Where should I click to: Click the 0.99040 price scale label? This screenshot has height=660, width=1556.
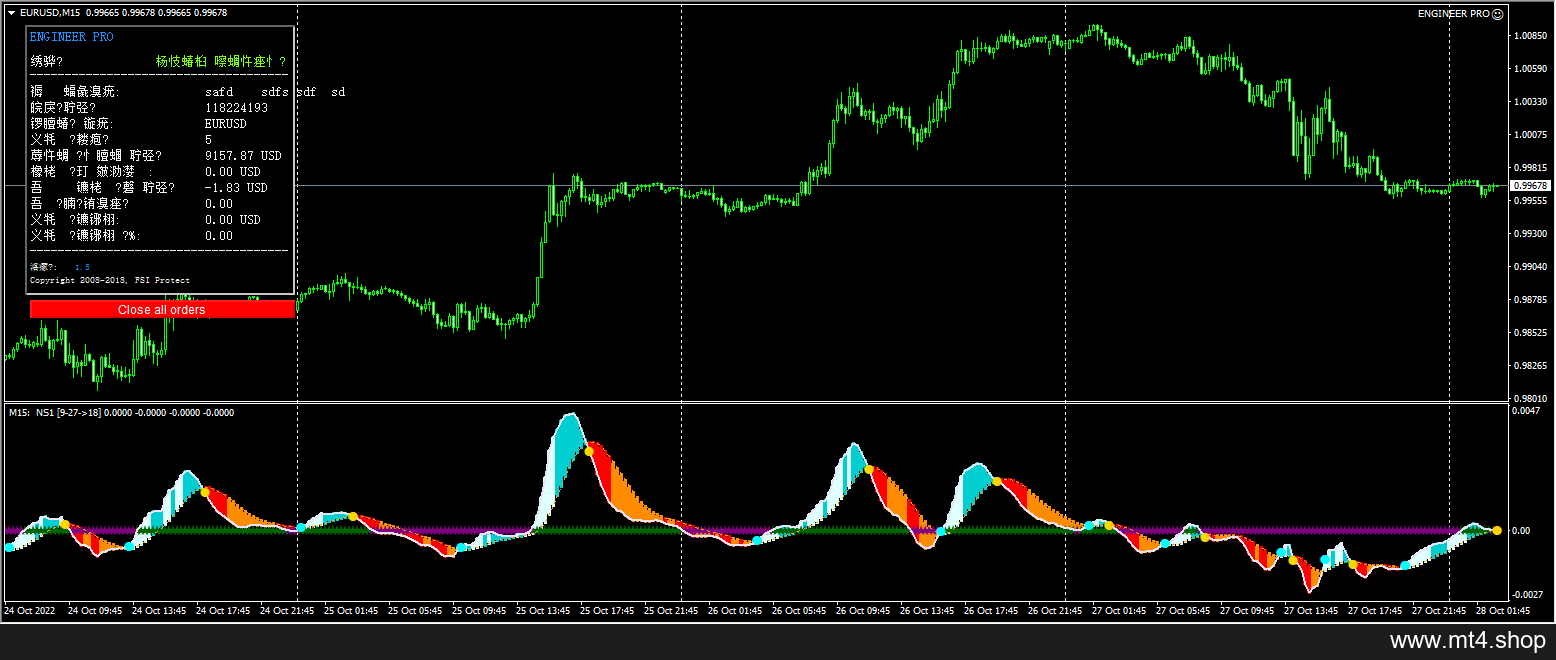click(1532, 267)
